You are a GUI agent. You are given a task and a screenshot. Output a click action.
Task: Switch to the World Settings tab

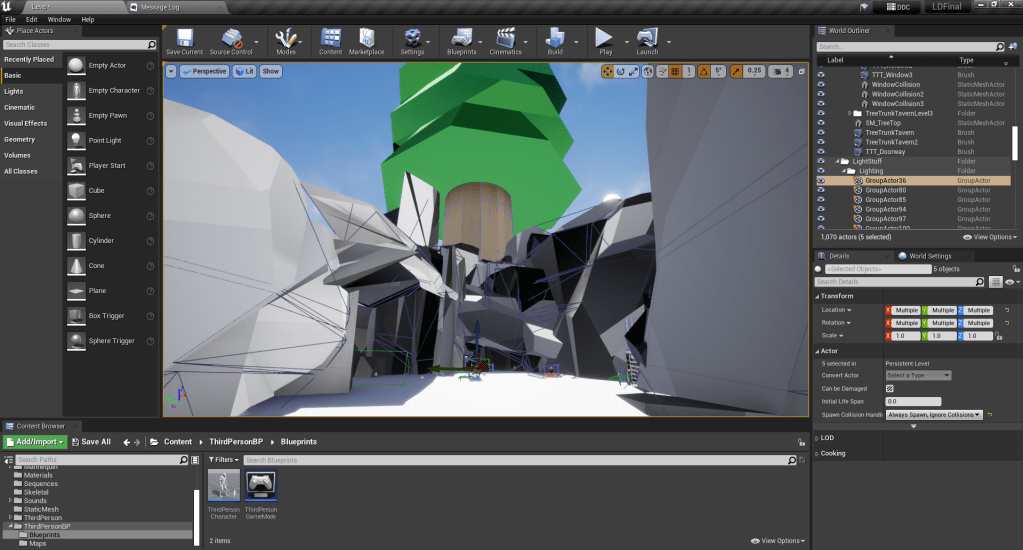(x=929, y=256)
